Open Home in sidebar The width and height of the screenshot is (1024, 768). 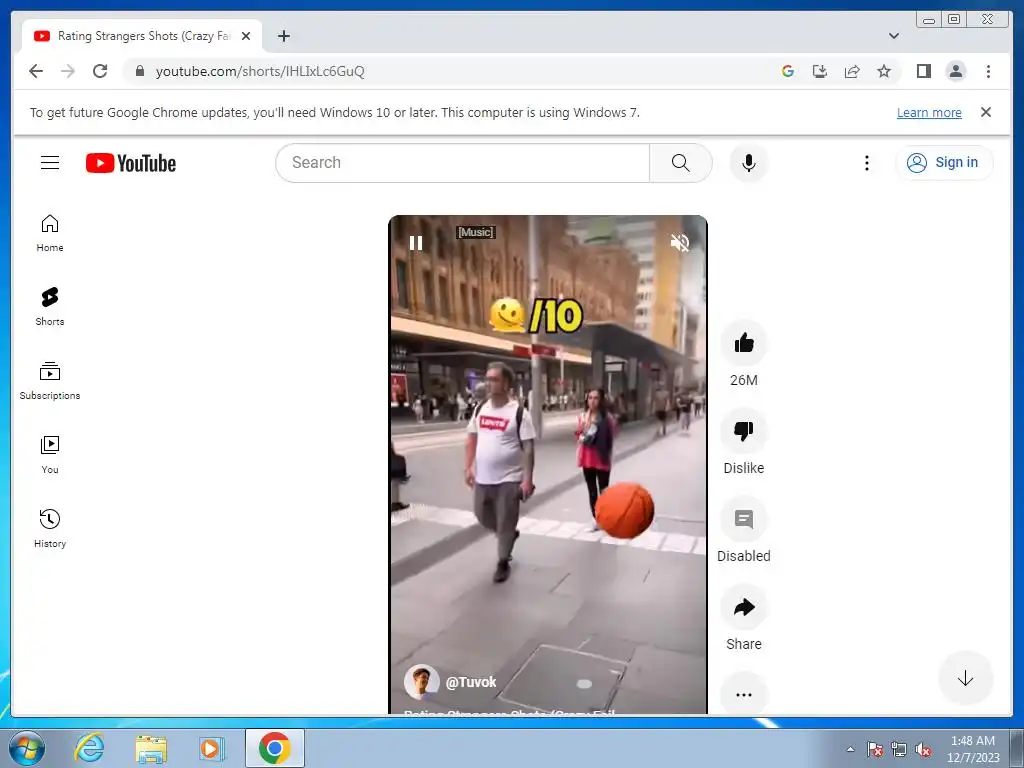point(50,234)
